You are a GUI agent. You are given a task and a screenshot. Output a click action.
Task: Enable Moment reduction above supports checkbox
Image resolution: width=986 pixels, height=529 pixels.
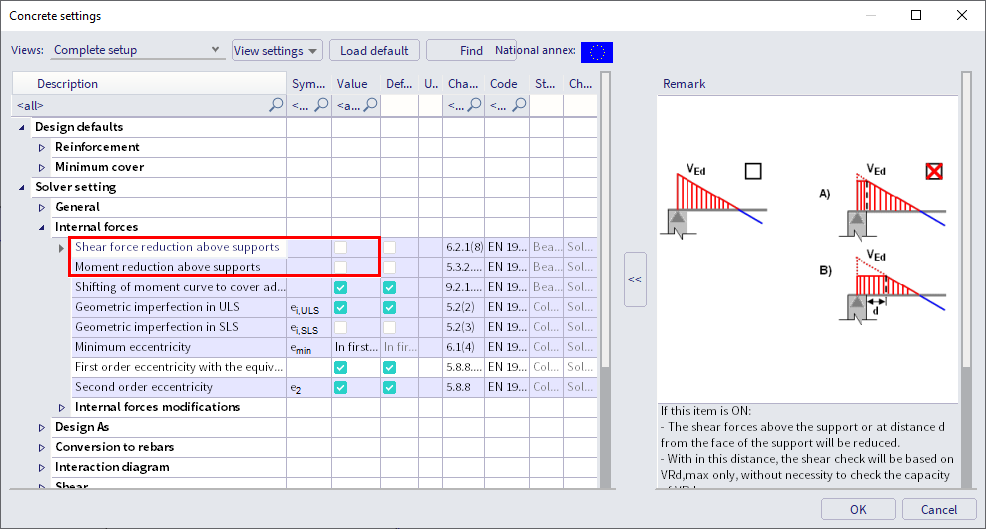(x=341, y=267)
